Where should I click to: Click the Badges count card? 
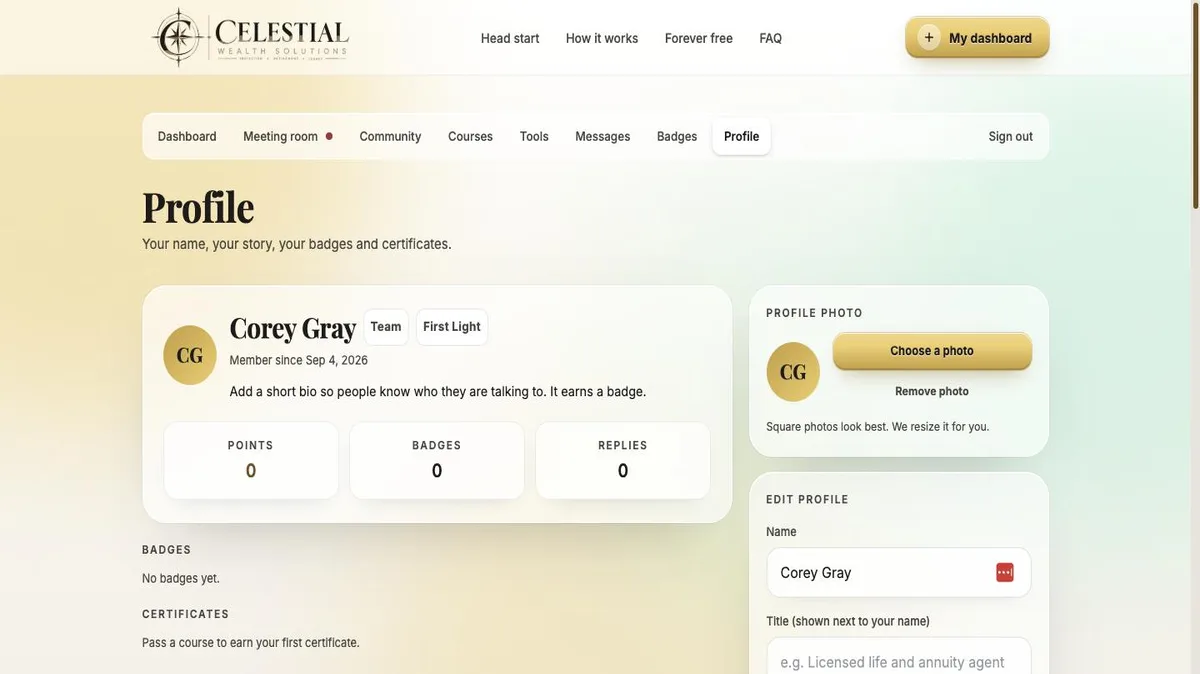pos(437,460)
